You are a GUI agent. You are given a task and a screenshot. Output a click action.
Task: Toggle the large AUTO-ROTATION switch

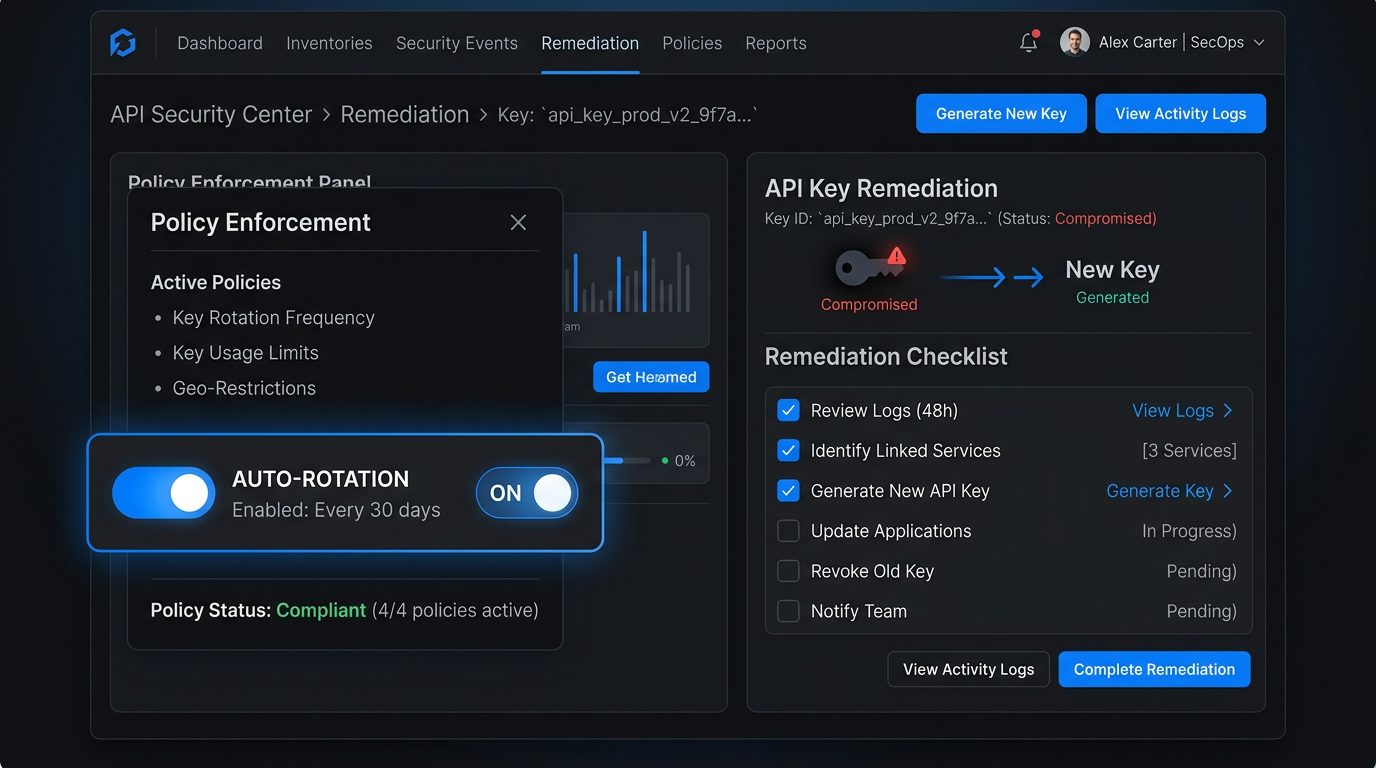point(164,493)
